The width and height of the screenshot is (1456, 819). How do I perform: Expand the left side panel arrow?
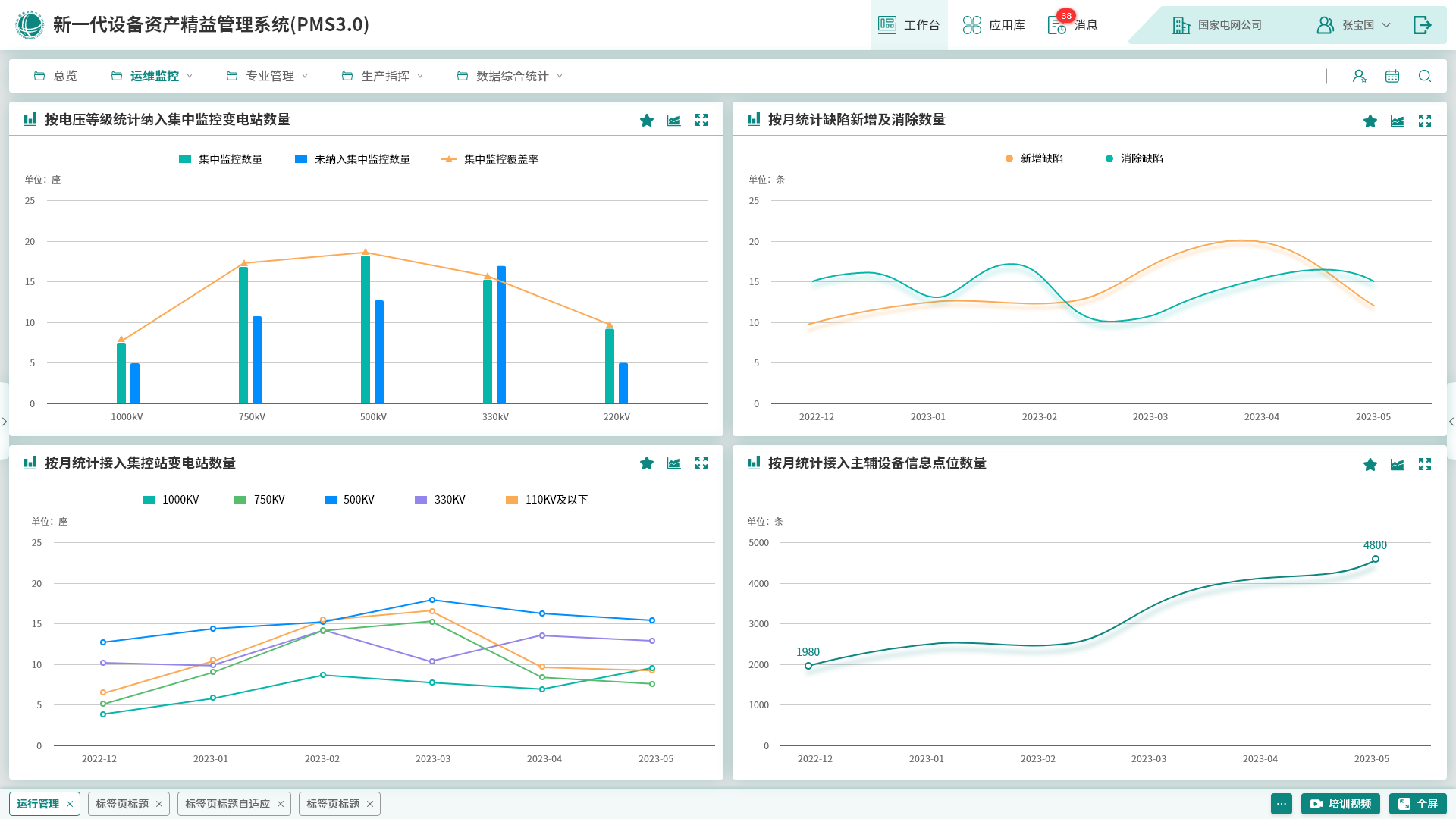point(5,422)
